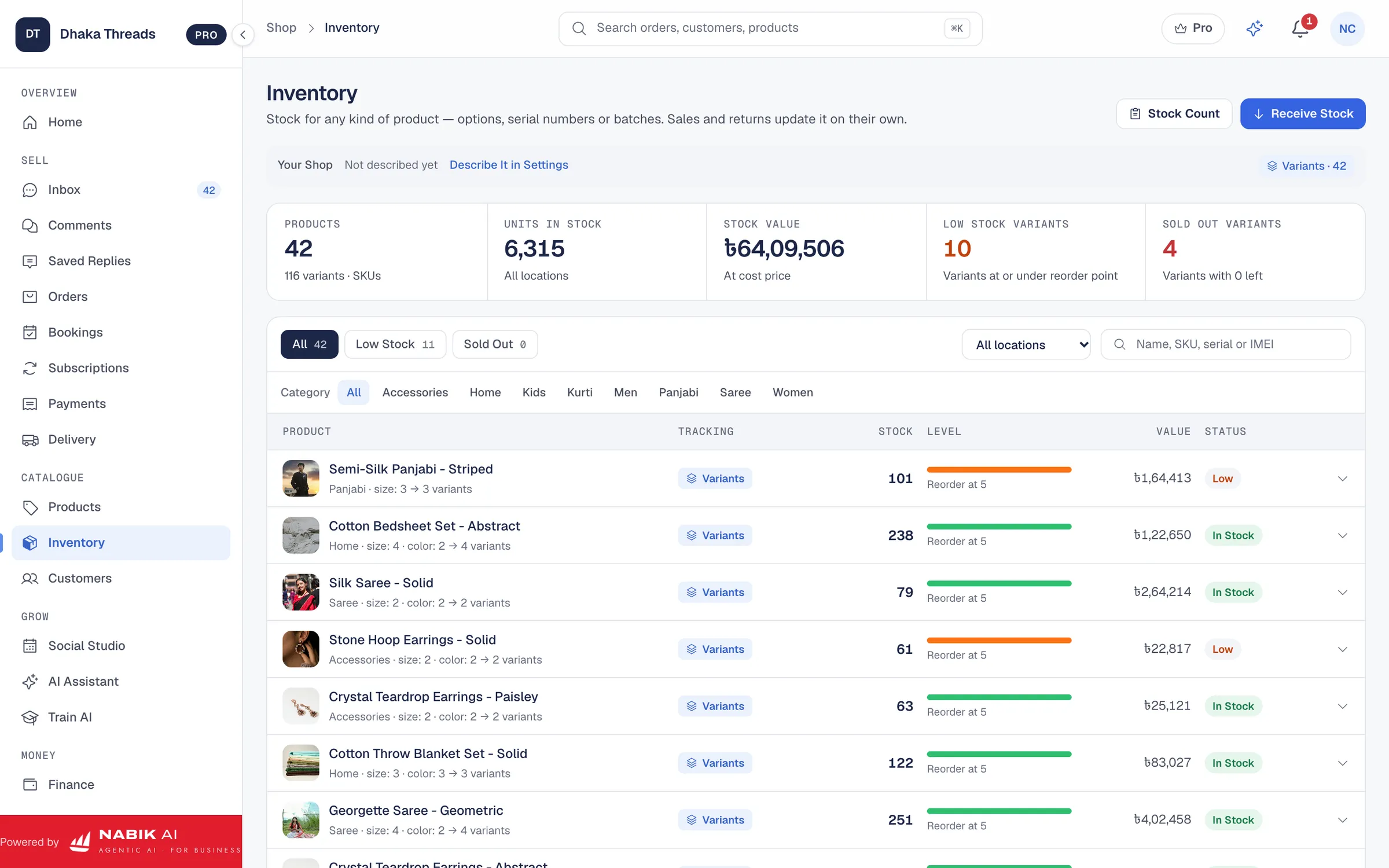The width and height of the screenshot is (1389, 868).
Task: Open Bookings from sidebar
Action: 121,332
